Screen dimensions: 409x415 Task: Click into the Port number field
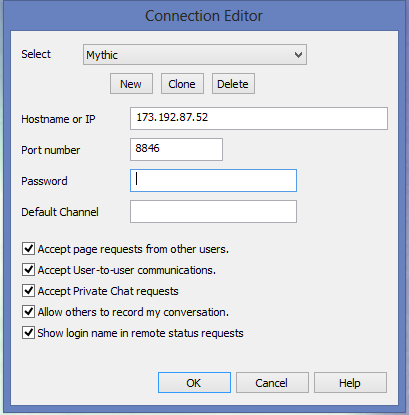(176, 149)
